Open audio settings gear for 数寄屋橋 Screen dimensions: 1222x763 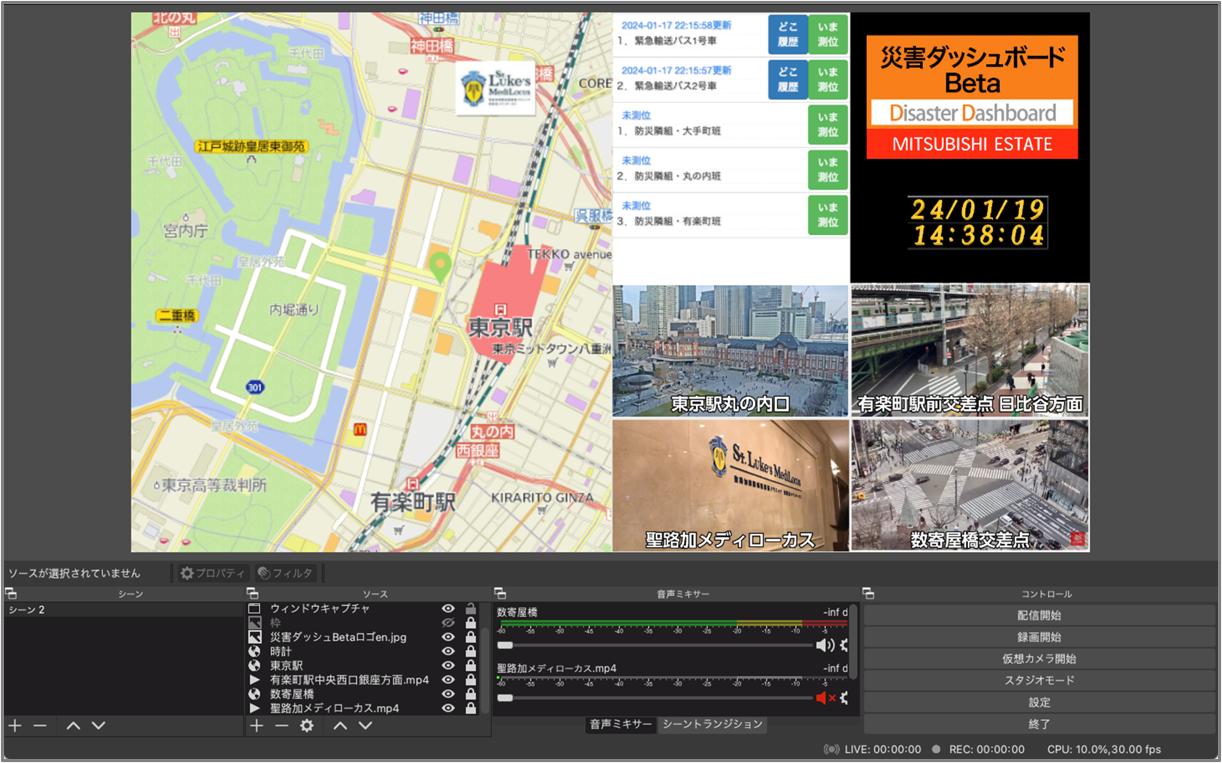click(845, 646)
